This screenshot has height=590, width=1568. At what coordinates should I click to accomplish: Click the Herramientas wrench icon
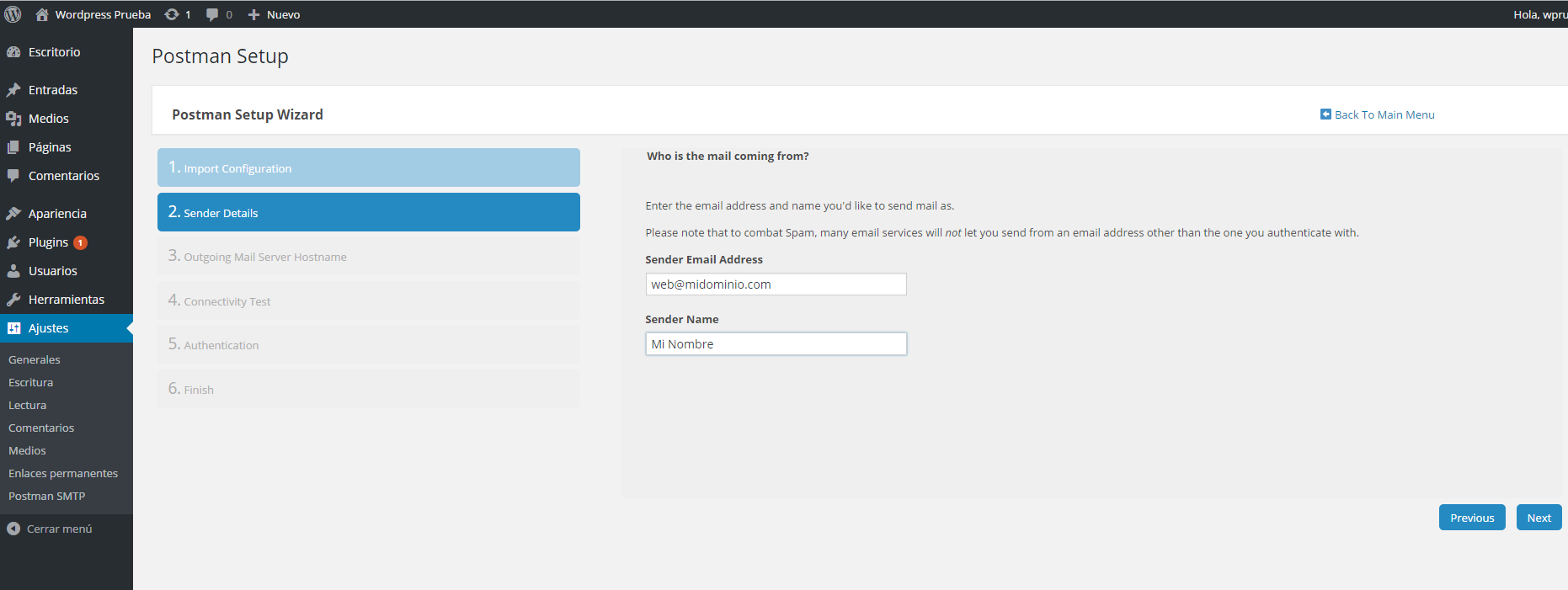coord(13,300)
